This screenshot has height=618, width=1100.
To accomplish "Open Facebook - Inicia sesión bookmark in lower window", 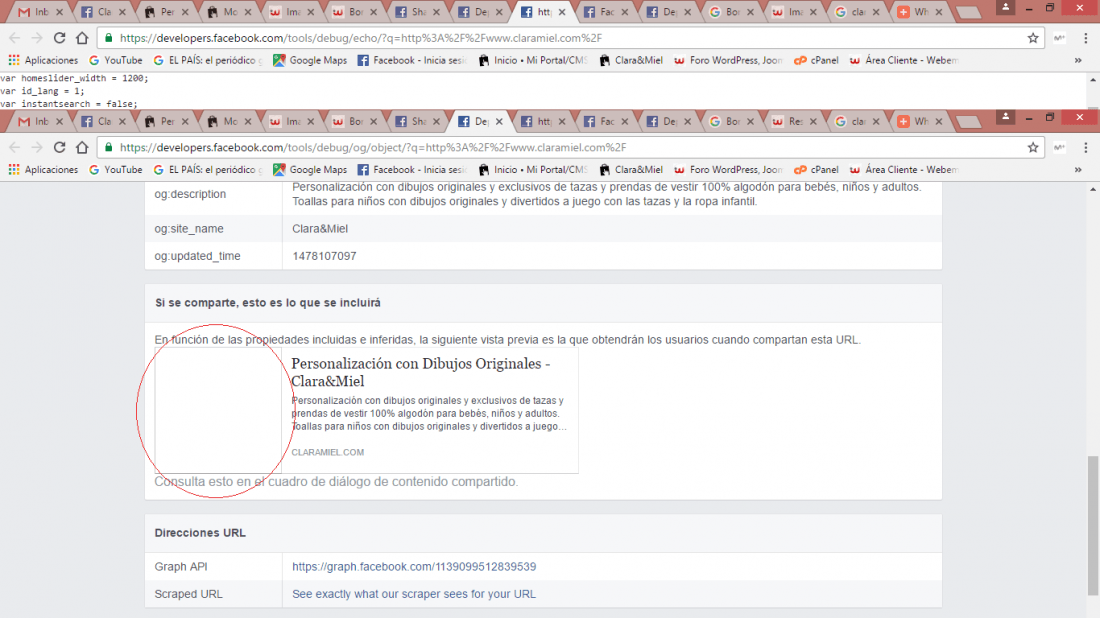I will tap(412, 170).
